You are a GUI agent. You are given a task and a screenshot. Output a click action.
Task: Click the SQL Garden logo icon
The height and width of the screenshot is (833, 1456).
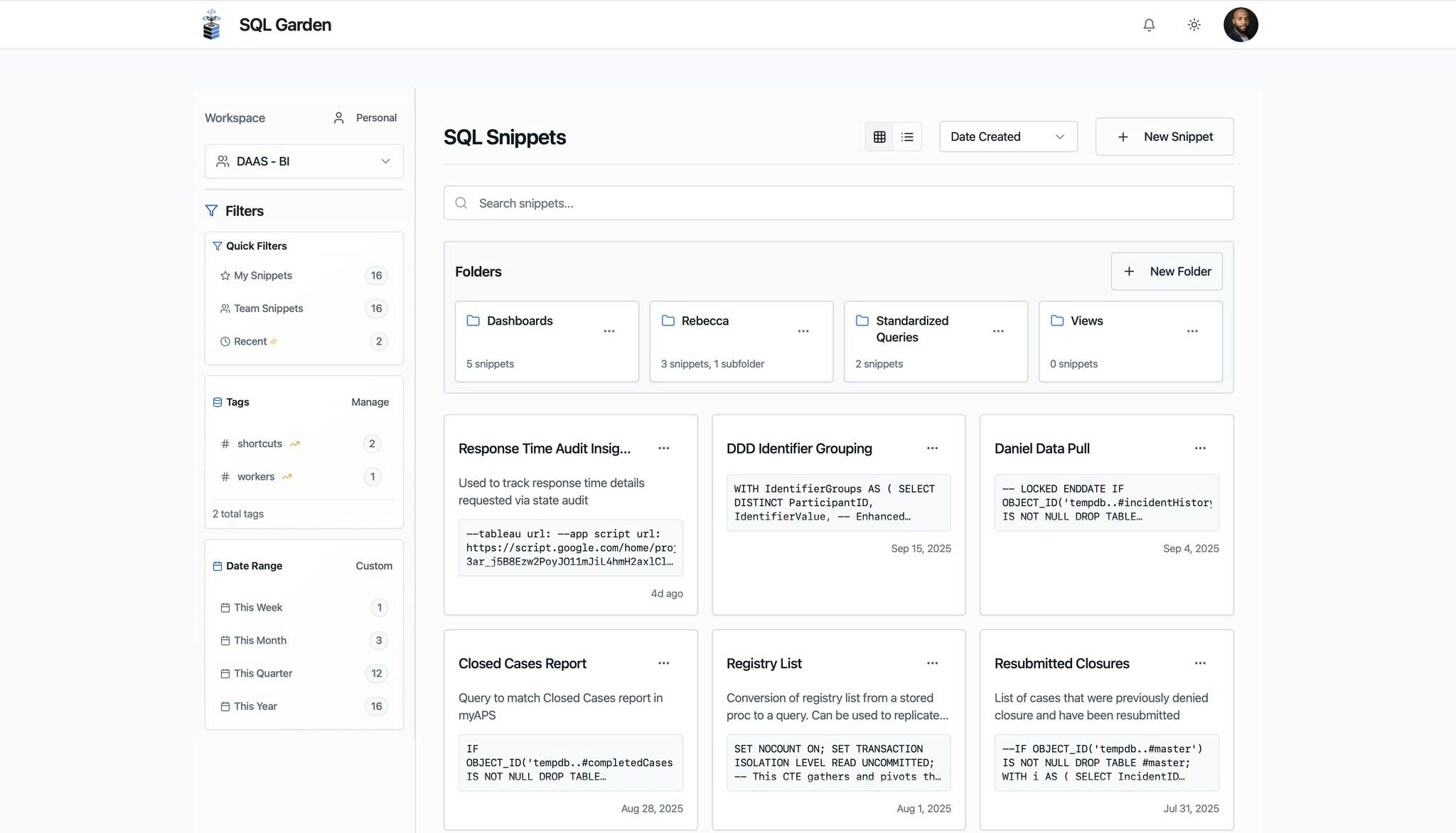[x=212, y=25]
